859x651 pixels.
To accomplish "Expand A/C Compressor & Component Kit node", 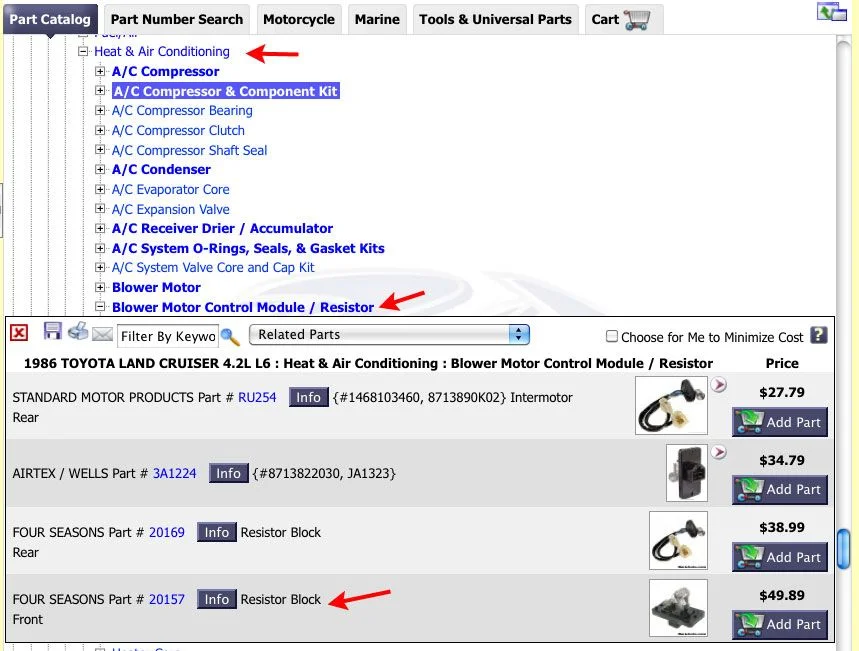I will coord(100,90).
